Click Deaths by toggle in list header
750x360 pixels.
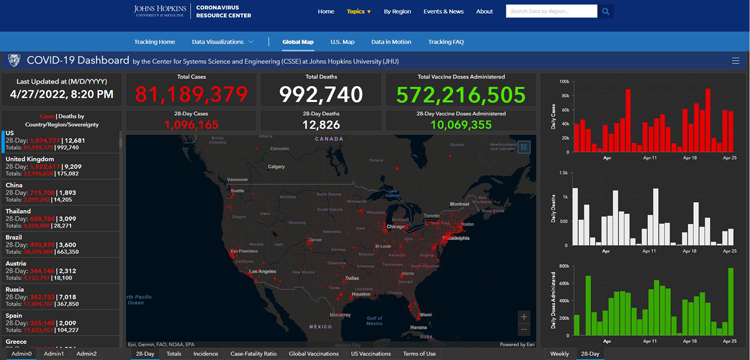click(71, 116)
